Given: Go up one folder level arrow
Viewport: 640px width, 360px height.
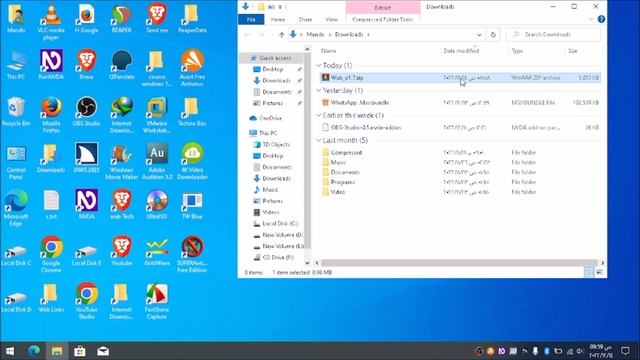Looking at the screenshot, I should pos(282,35).
